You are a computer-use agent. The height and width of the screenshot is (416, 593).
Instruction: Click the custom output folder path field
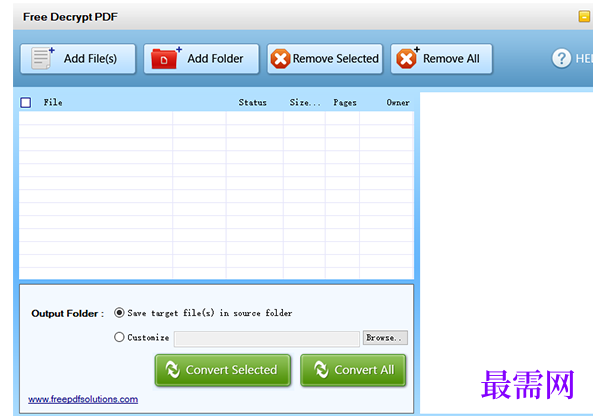pos(267,339)
